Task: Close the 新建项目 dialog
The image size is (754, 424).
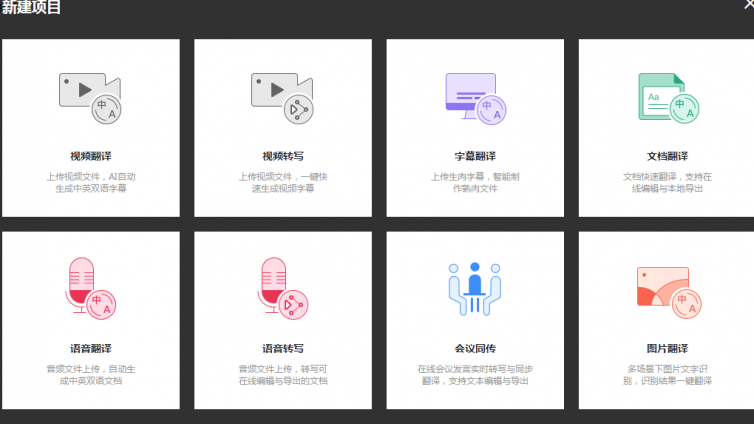Action: coord(749,4)
